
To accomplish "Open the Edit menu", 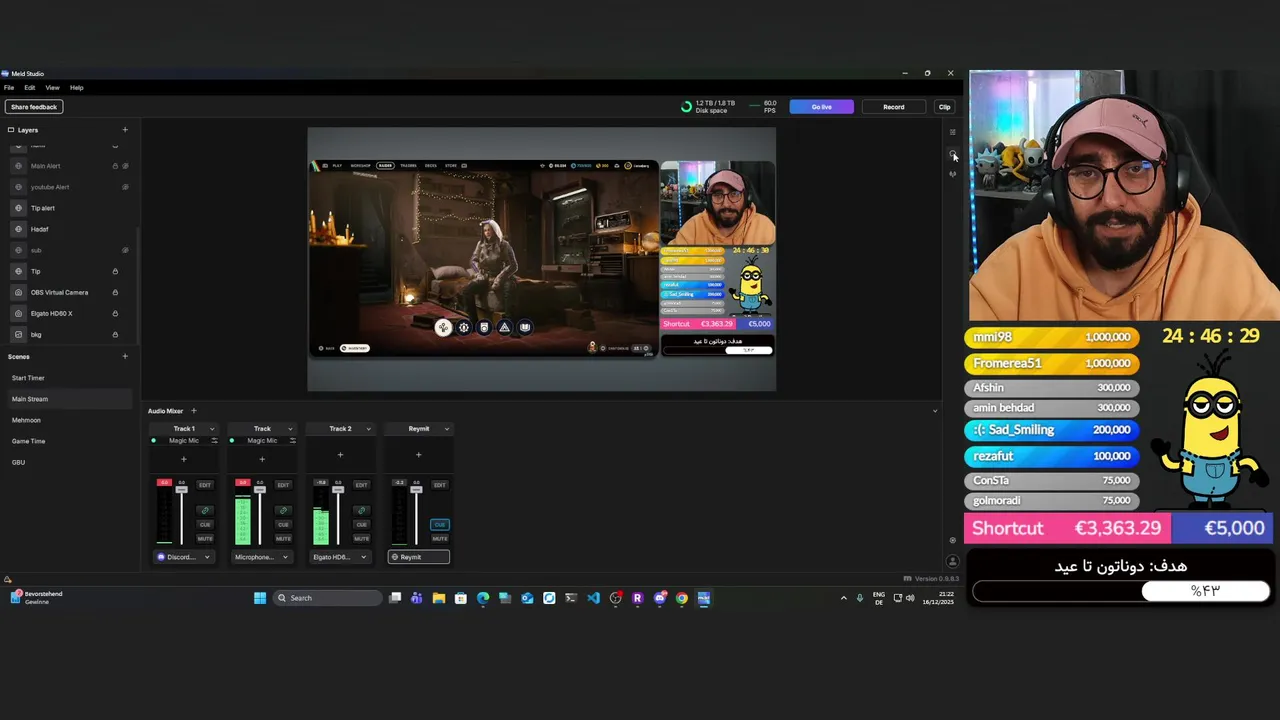I will (x=30, y=88).
